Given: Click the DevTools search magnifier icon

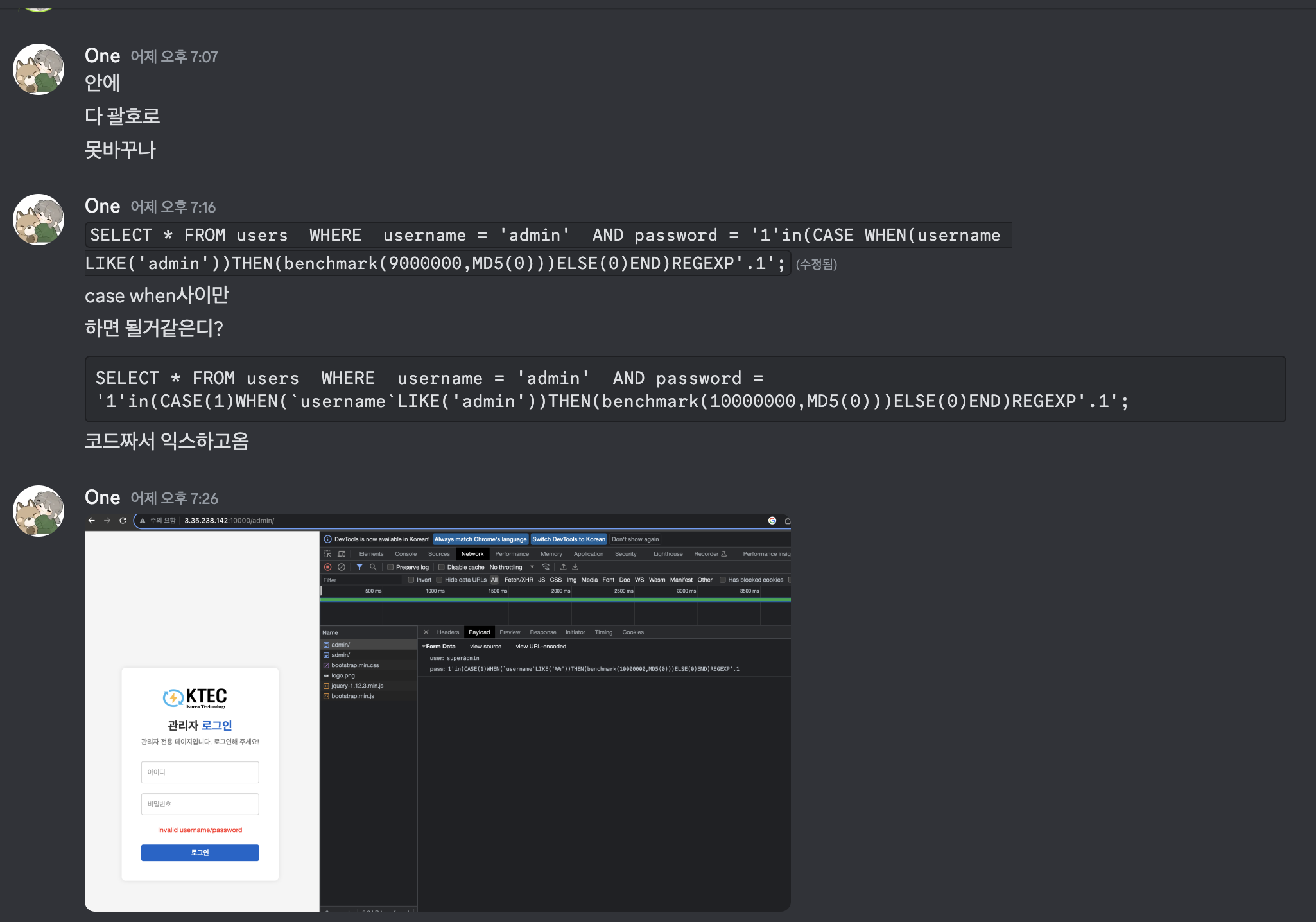Looking at the screenshot, I should tap(373, 567).
